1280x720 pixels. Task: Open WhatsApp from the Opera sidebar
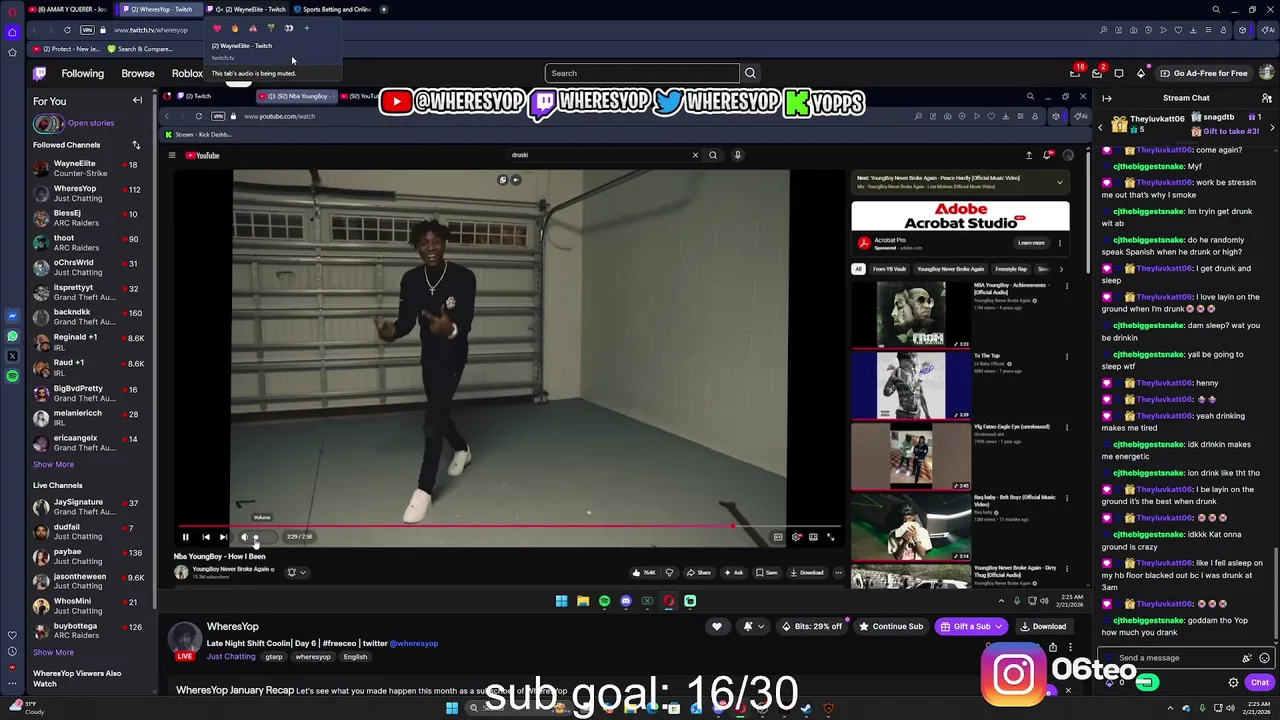(x=12, y=336)
